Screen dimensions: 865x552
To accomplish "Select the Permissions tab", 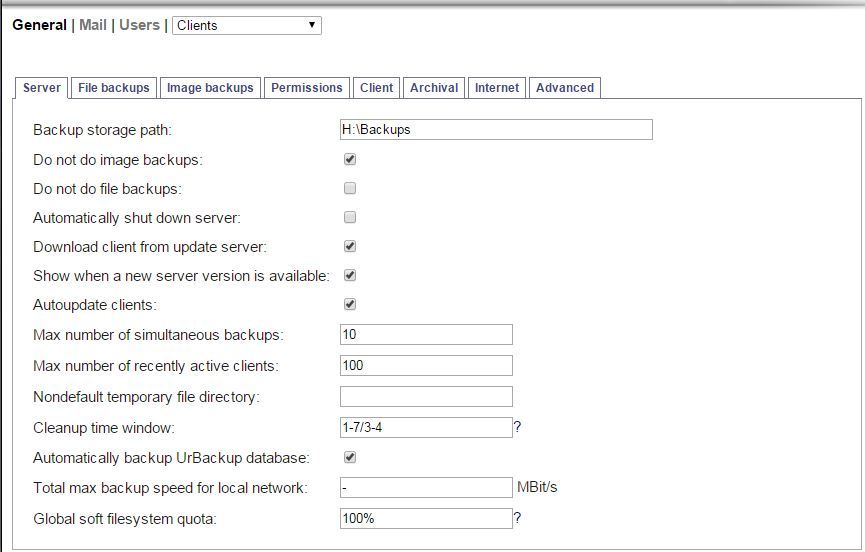I will click(x=307, y=88).
